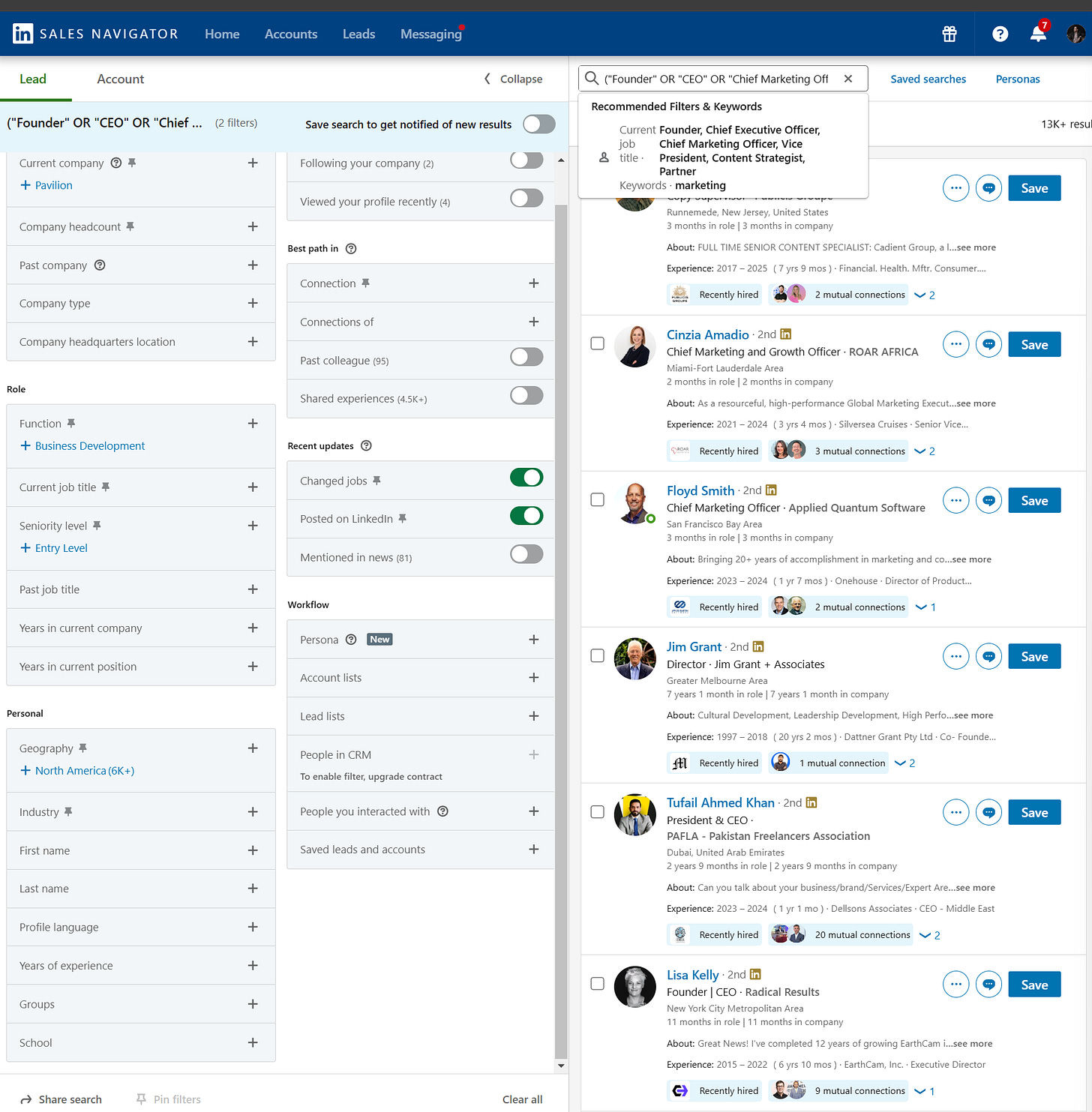Toggle Mentioned in news filter
The width and height of the screenshot is (1092, 1112).
click(526, 554)
